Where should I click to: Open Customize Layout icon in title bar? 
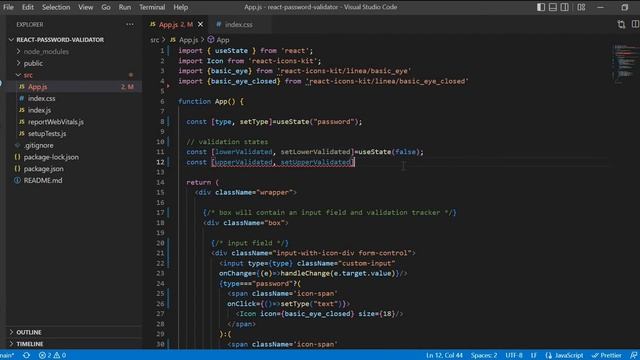tap(581, 7)
